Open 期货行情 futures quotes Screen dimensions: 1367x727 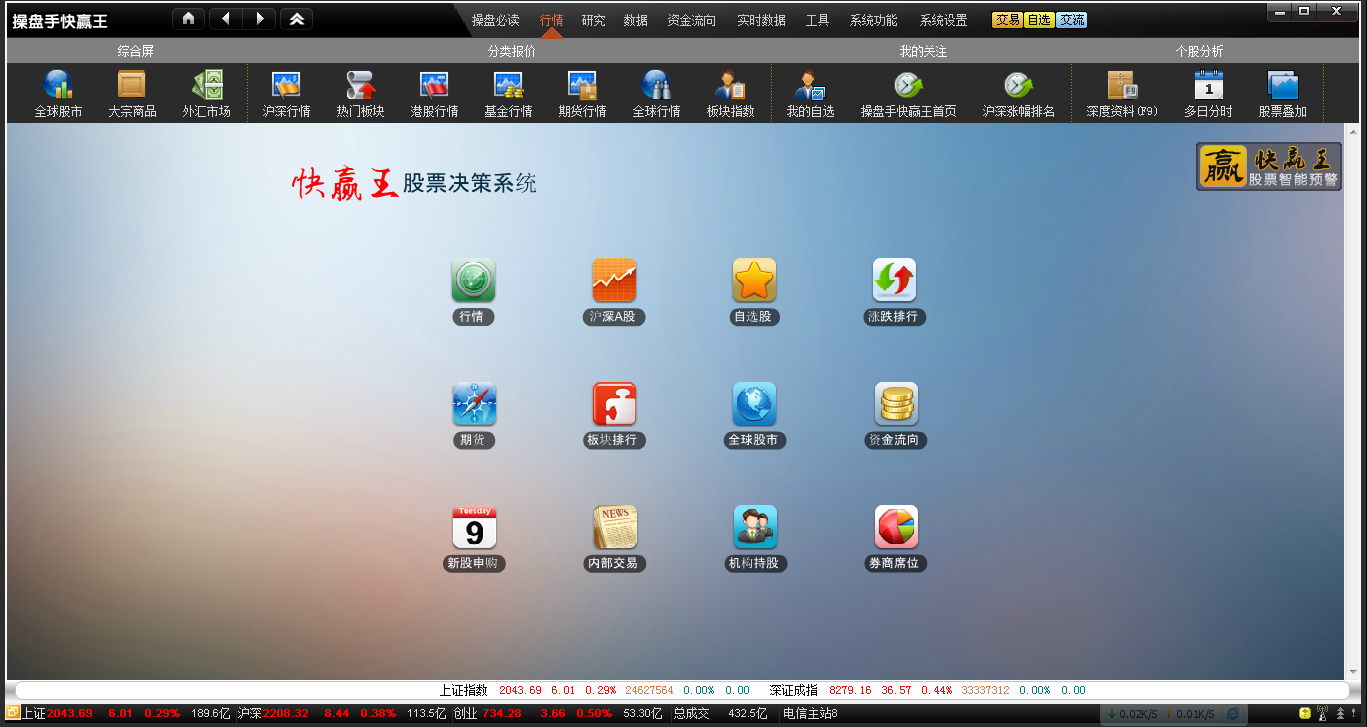[582, 94]
